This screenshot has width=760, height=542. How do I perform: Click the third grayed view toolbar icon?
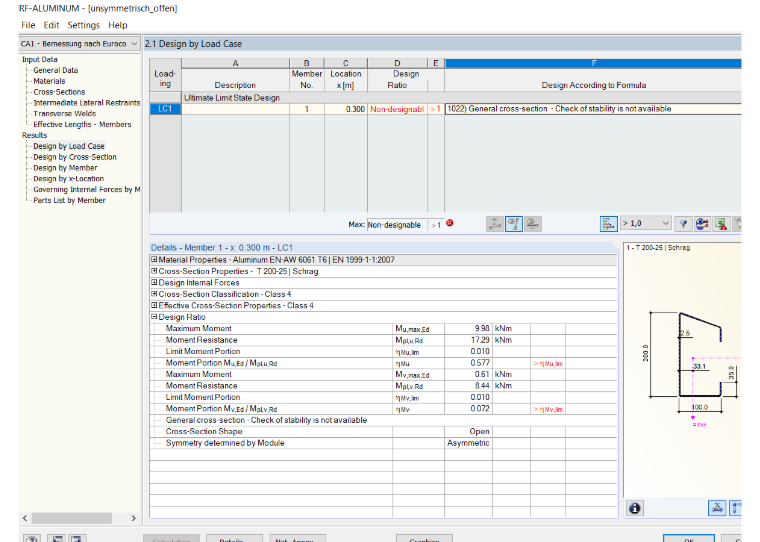(533, 224)
